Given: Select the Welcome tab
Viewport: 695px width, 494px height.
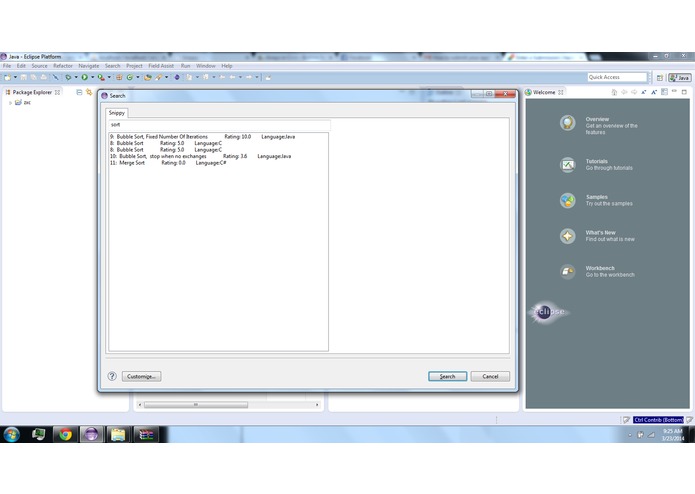Looking at the screenshot, I should [x=544, y=92].
